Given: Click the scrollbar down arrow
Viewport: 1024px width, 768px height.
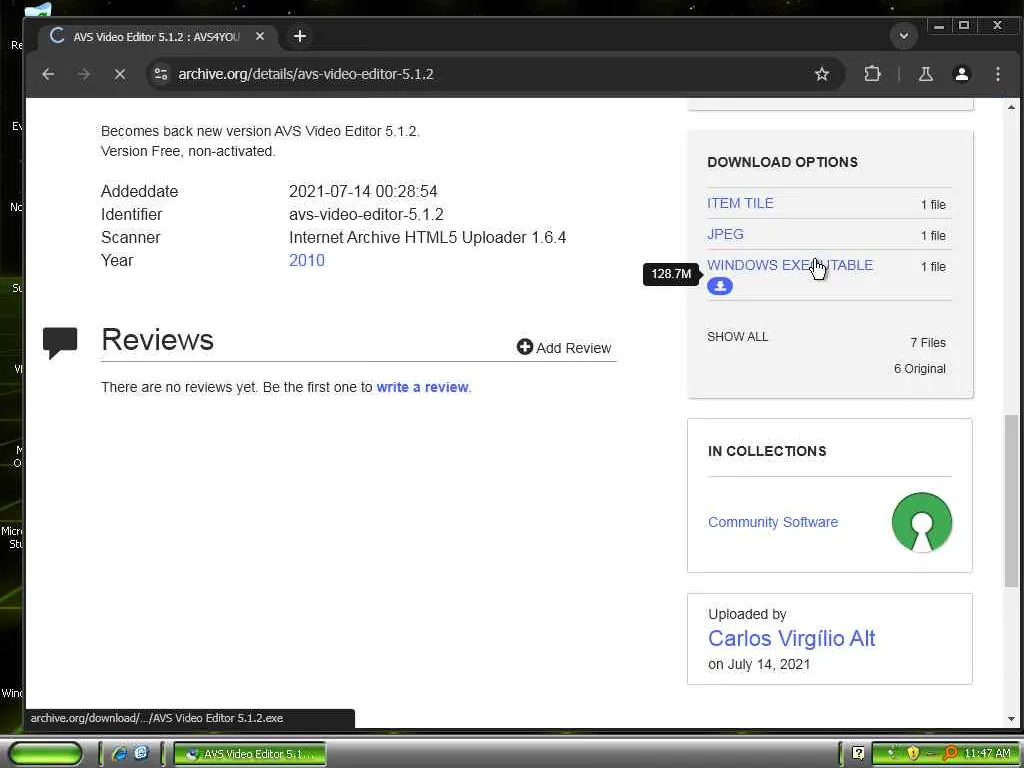Looking at the screenshot, I should pyautogui.click(x=1011, y=719).
